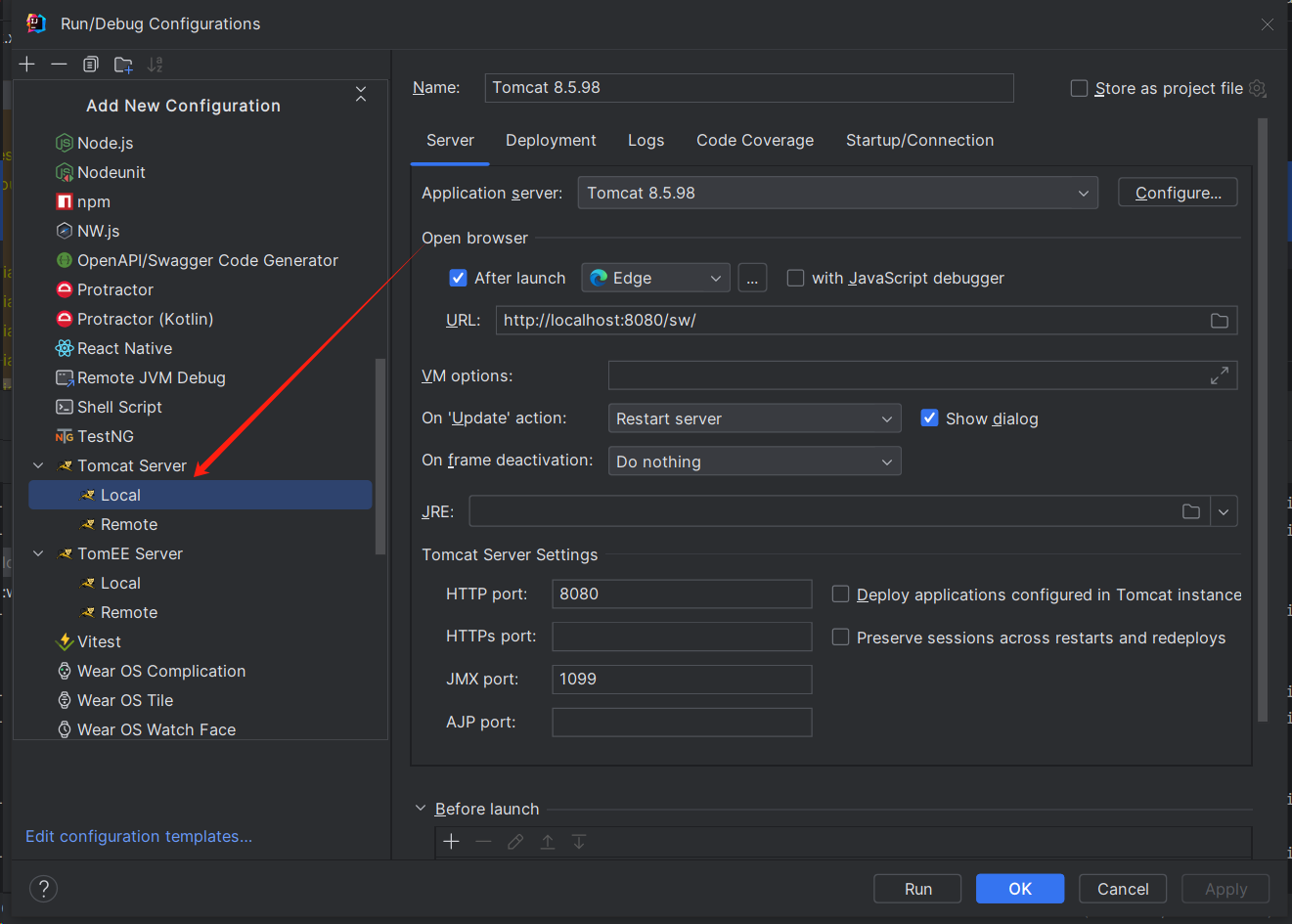The height and width of the screenshot is (924, 1292).
Task: Expand the VM options field
Action: 1220,375
